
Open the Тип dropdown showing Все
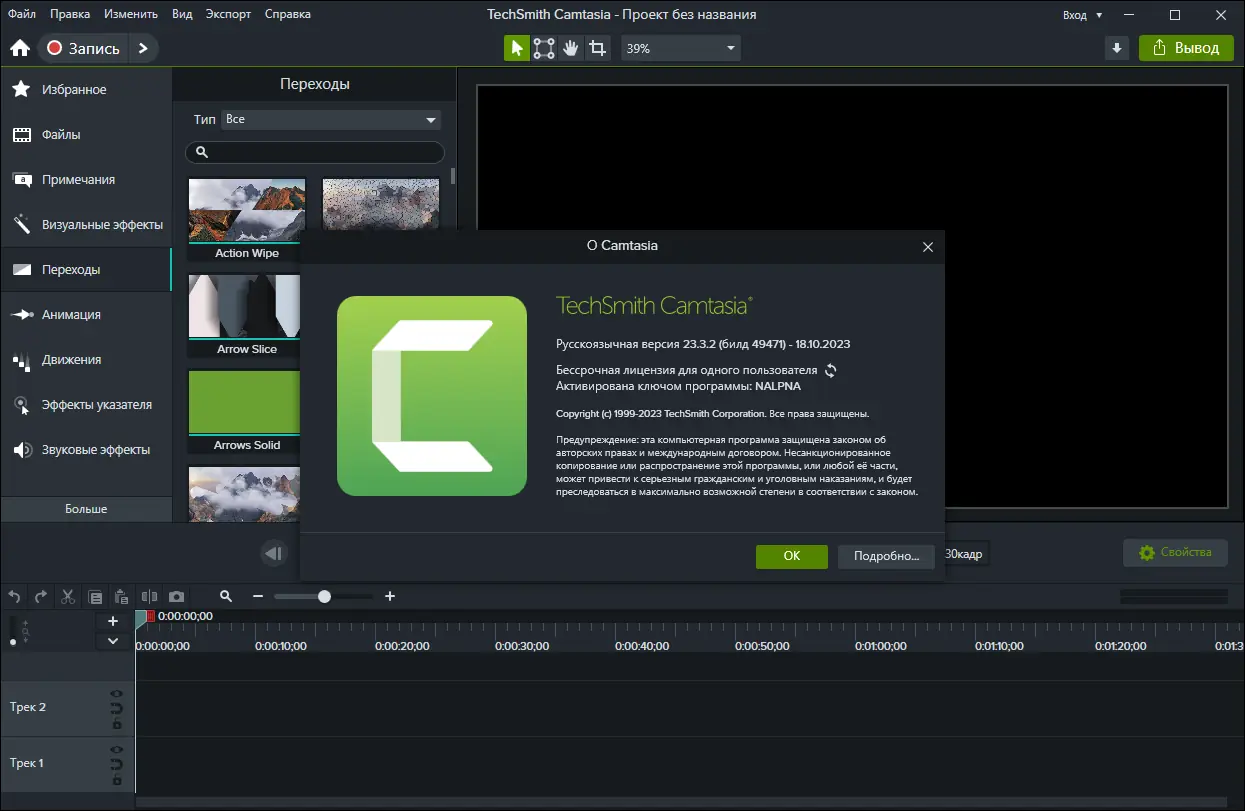[x=331, y=119]
